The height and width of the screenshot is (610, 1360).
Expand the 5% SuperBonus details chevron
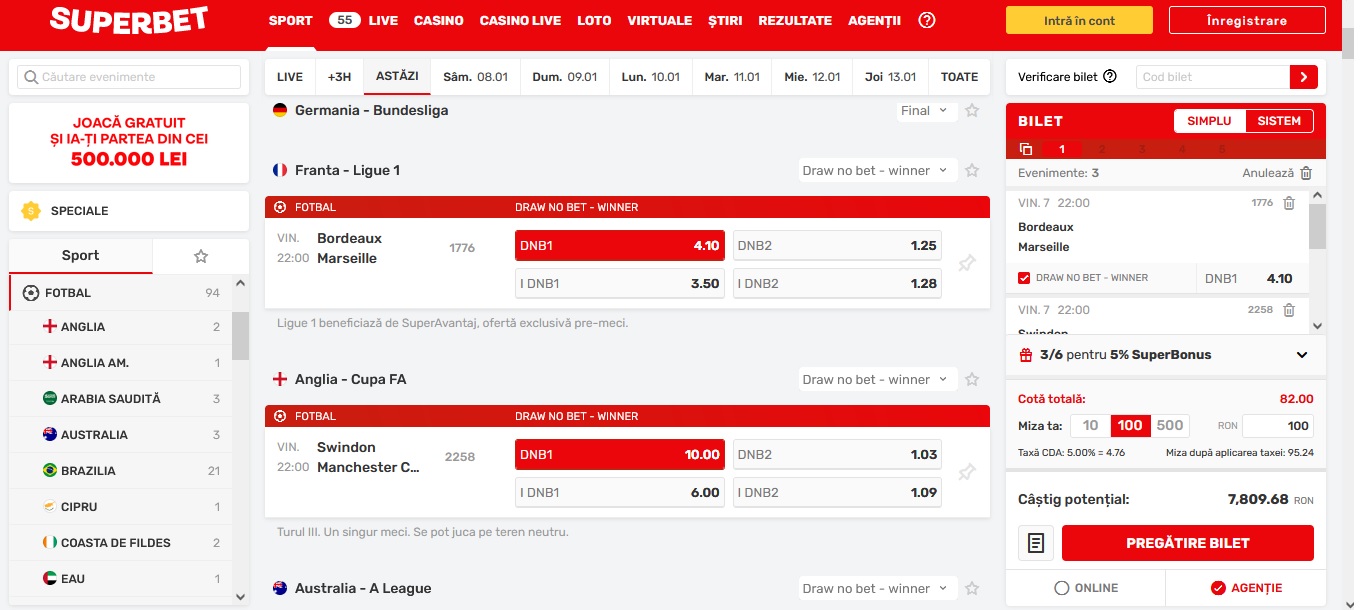coord(1302,355)
